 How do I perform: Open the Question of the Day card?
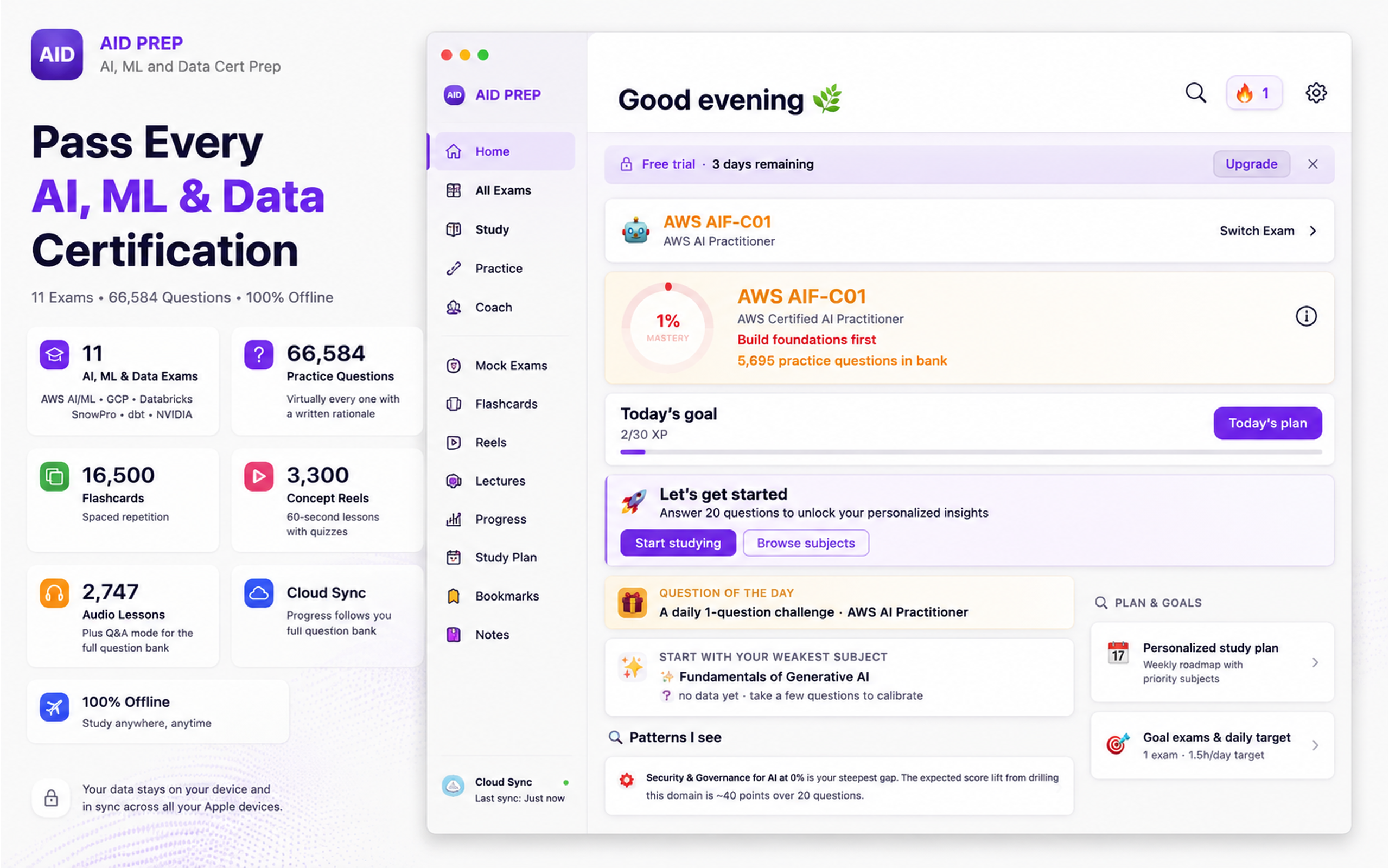click(x=839, y=603)
